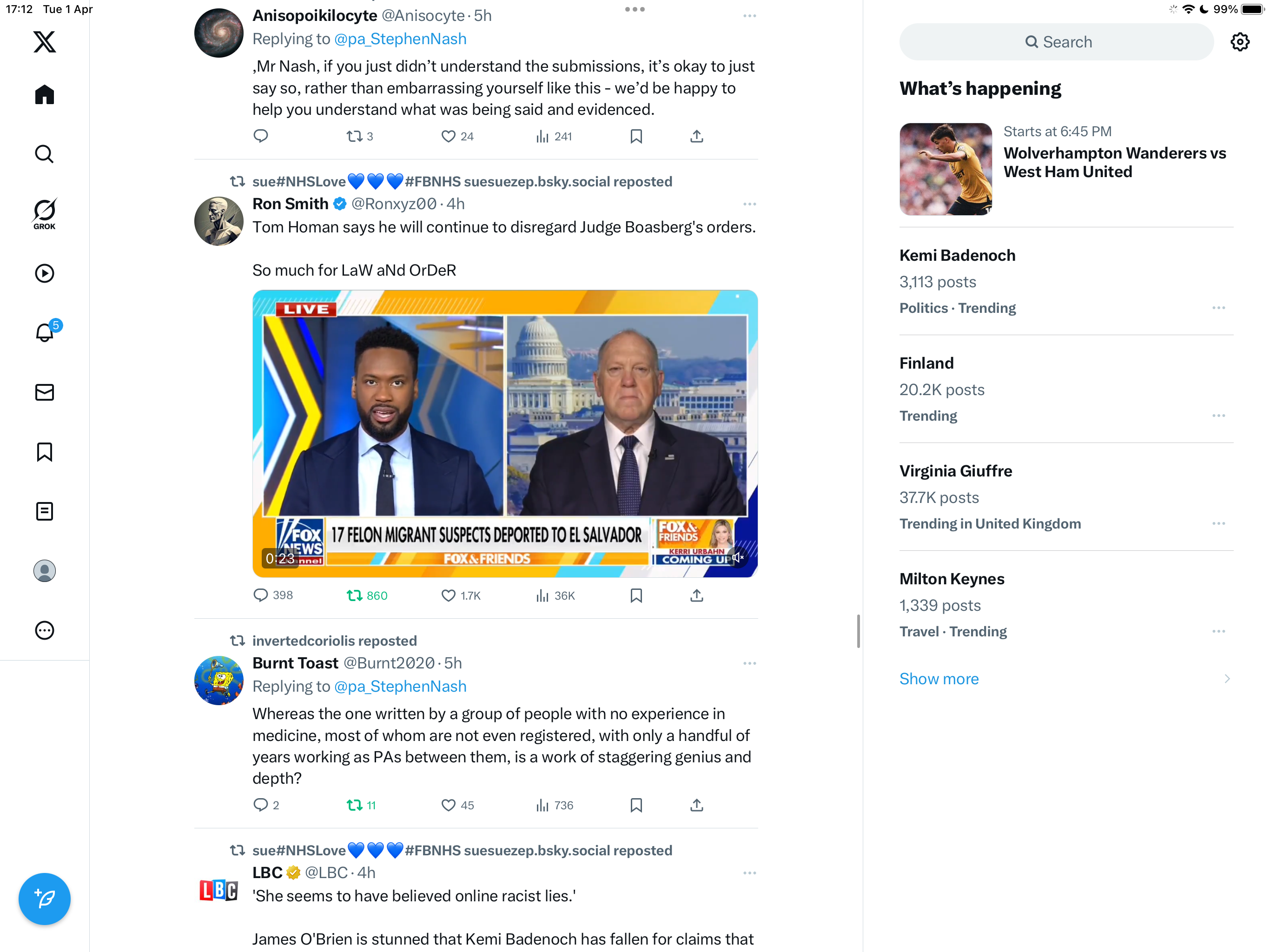The image size is (1270, 952).
Task: Open more options for Kemi Badenoch trend
Action: [x=1218, y=308]
